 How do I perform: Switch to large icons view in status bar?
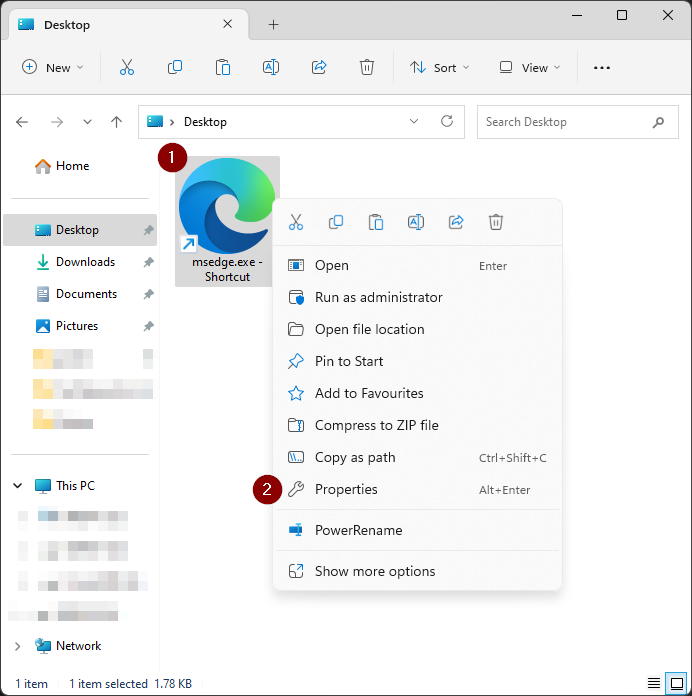point(676,683)
